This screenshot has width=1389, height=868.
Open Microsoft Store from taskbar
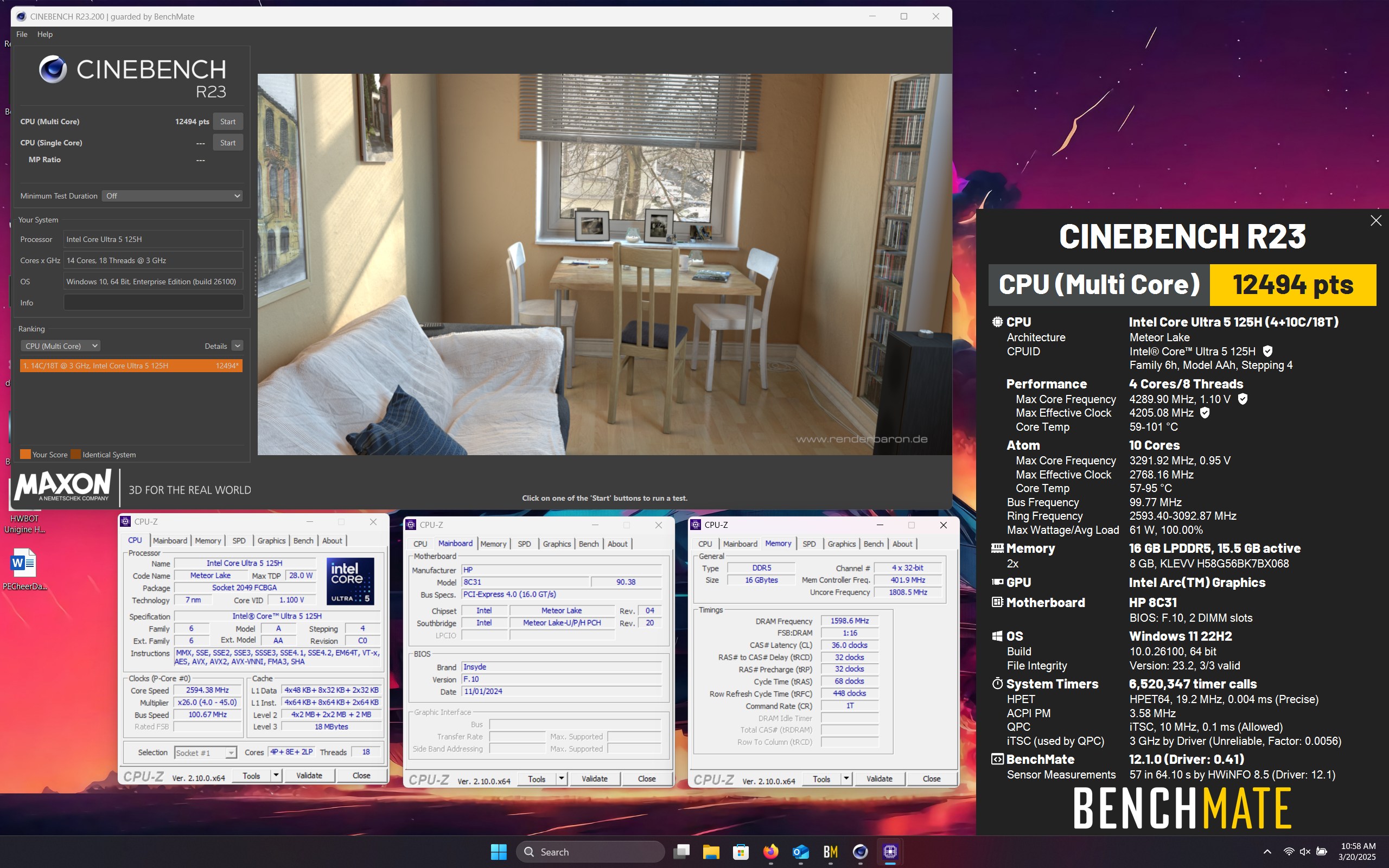coord(741,852)
